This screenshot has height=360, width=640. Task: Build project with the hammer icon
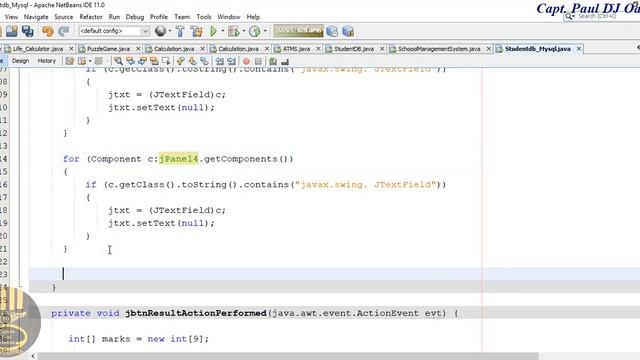coord(180,31)
